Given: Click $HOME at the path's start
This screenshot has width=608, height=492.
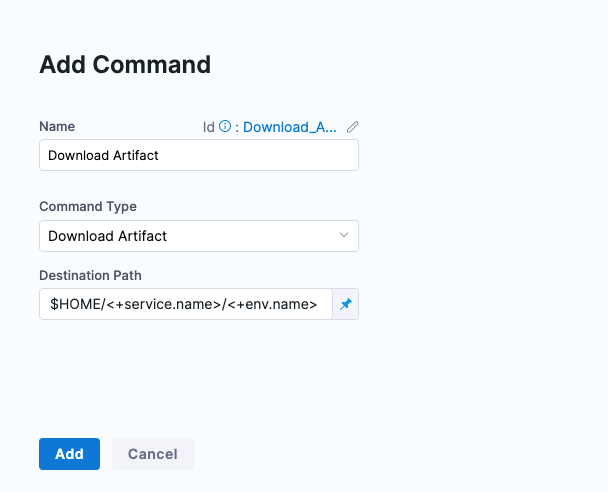Looking at the screenshot, I should [71, 304].
